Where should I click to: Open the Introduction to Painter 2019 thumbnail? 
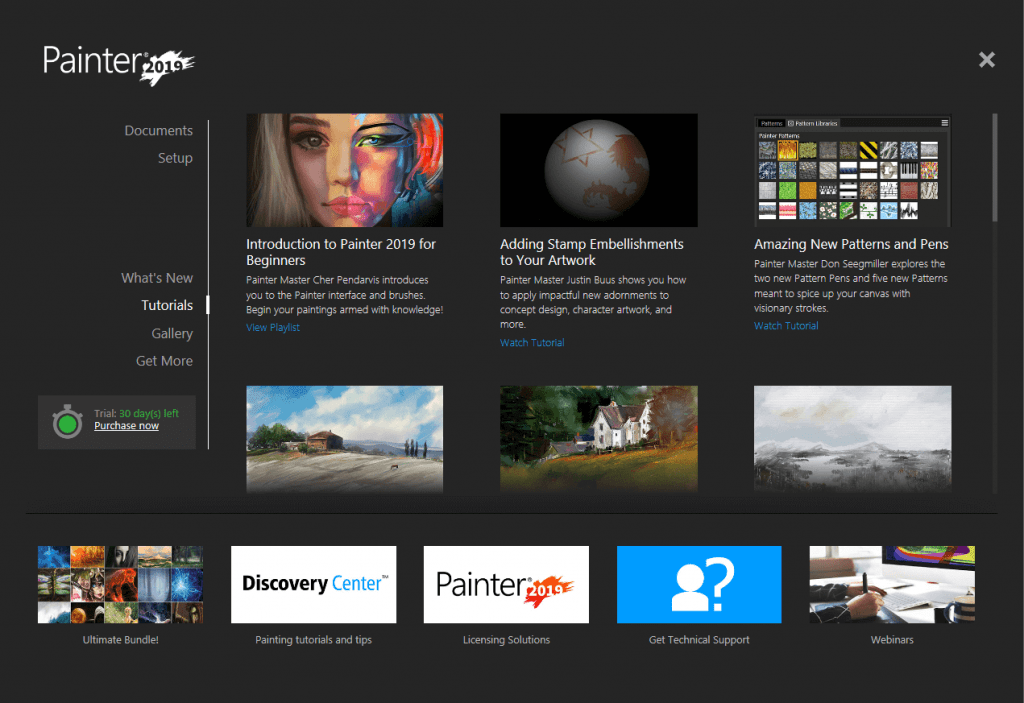(344, 170)
